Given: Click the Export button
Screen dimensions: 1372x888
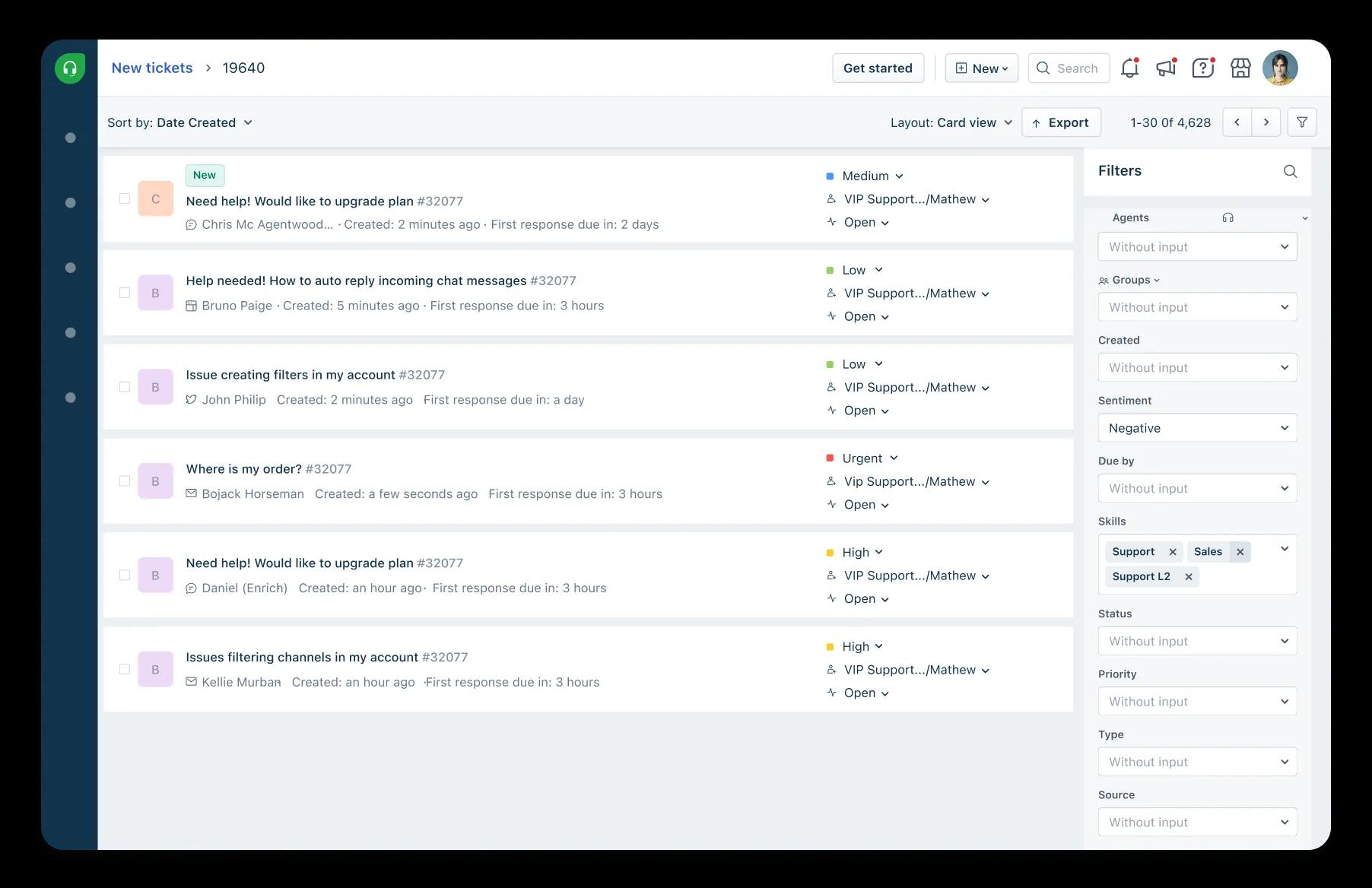Looking at the screenshot, I should coord(1061,122).
